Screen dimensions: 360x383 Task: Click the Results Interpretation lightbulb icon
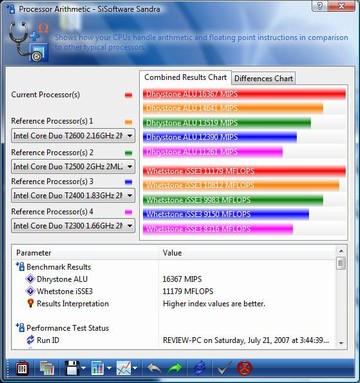tap(30, 303)
